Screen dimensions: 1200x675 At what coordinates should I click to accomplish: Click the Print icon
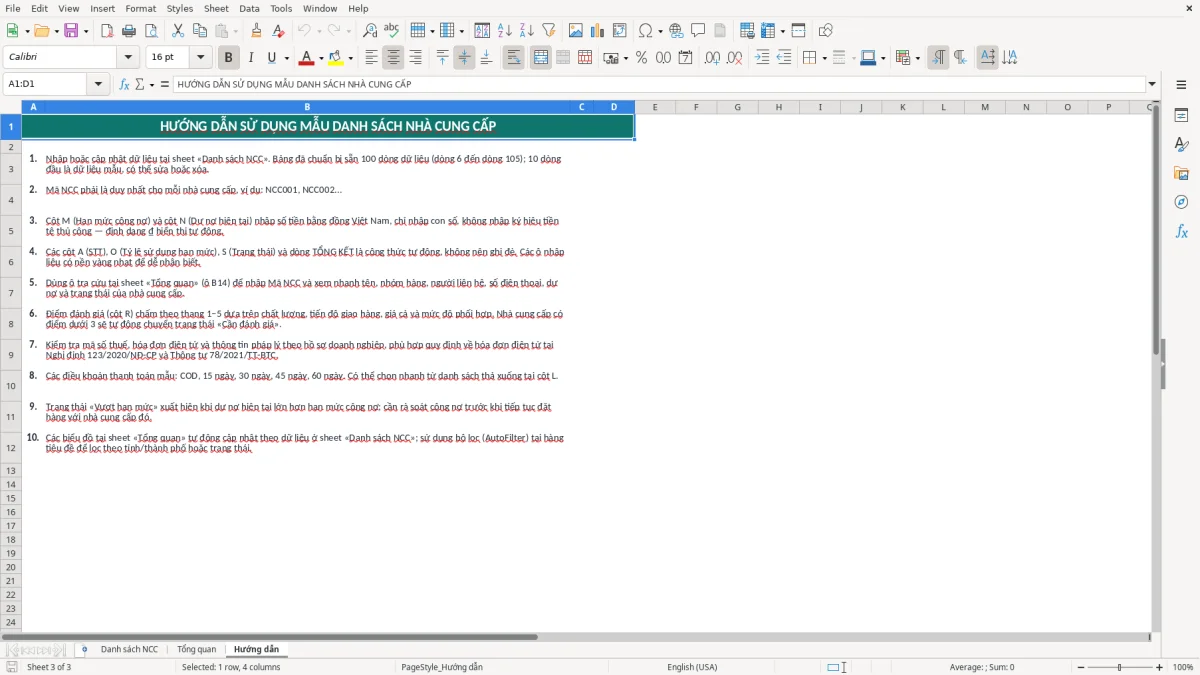[x=129, y=31]
